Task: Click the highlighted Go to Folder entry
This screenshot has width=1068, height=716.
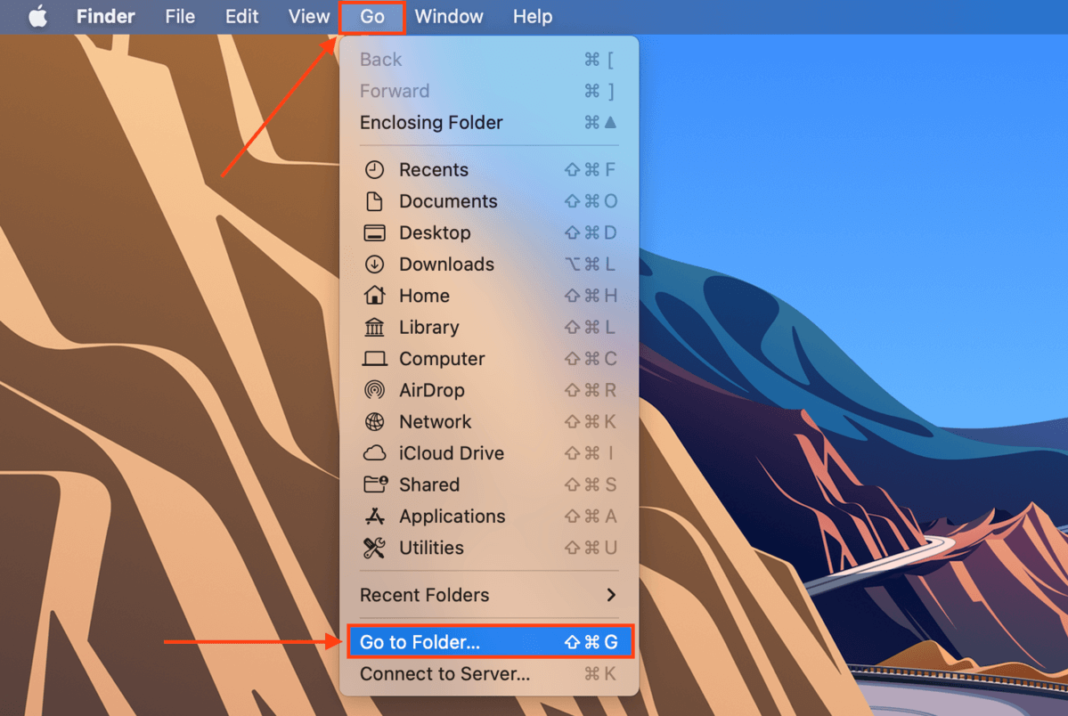Action: point(489,642)
